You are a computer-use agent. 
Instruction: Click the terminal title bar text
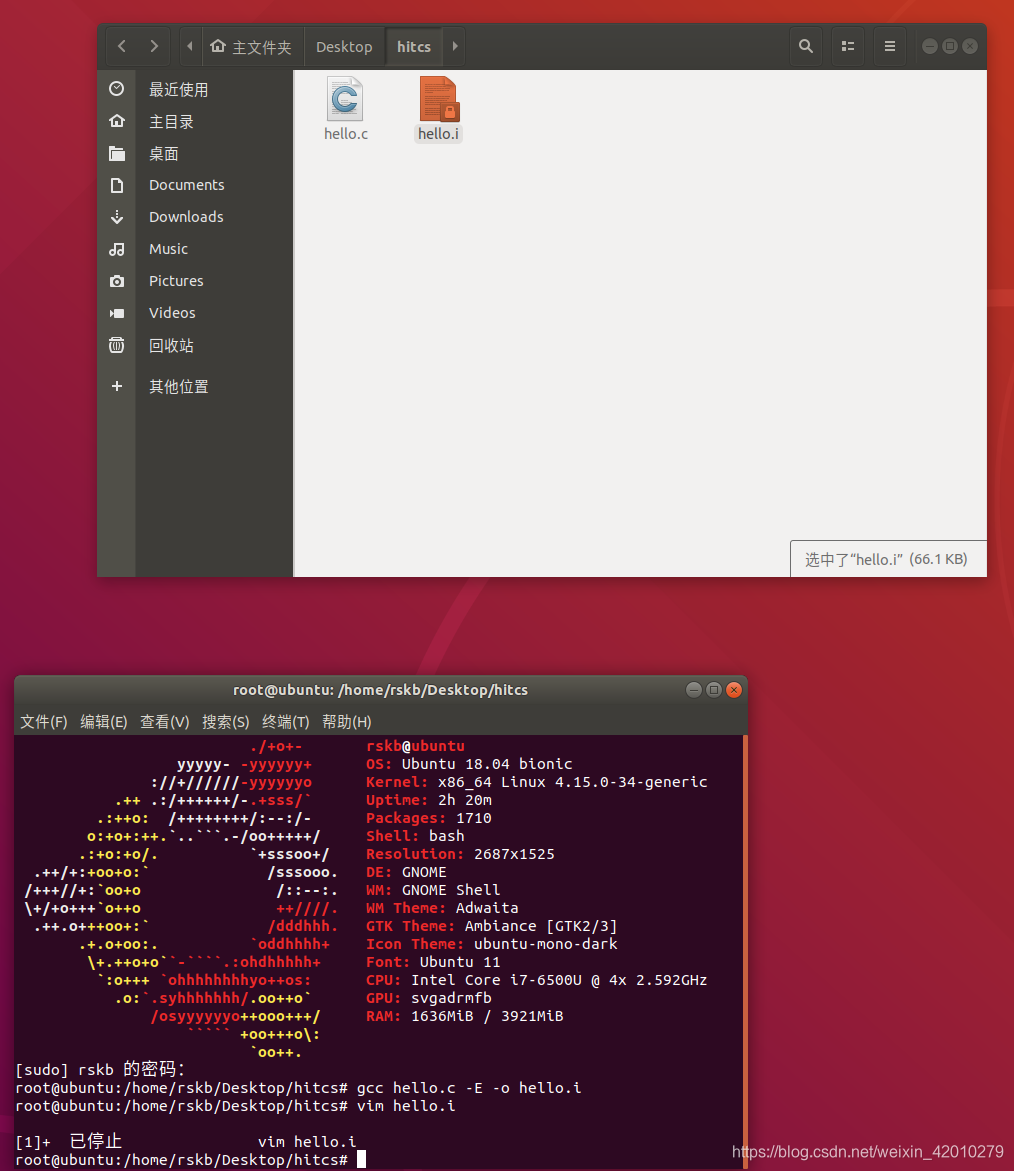380,690
